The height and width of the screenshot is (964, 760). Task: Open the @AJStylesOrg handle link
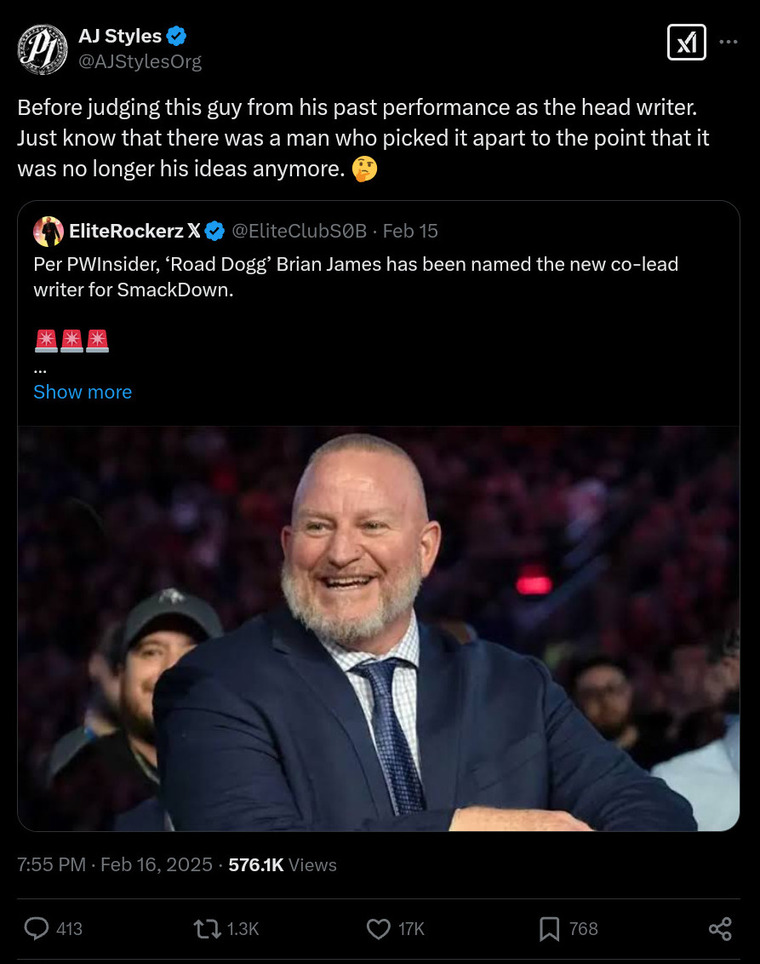click(140, 61)
